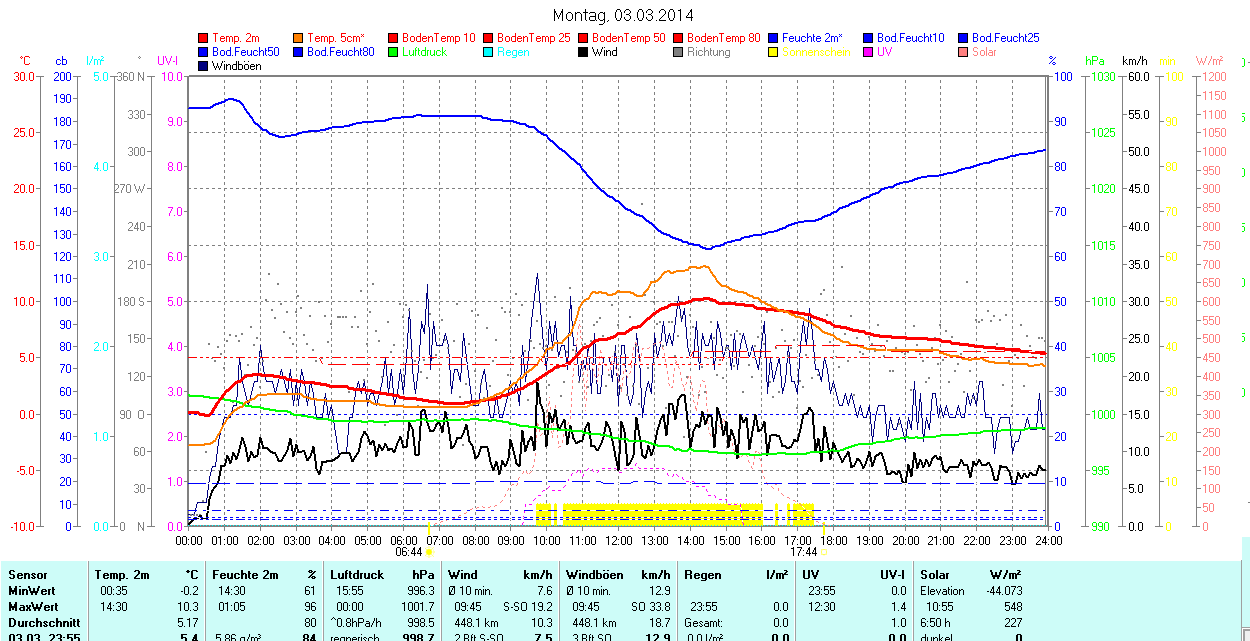Click the dark blue Windböen legend square
Screen dimensions: 1250x641
click(x=204, y=66)
